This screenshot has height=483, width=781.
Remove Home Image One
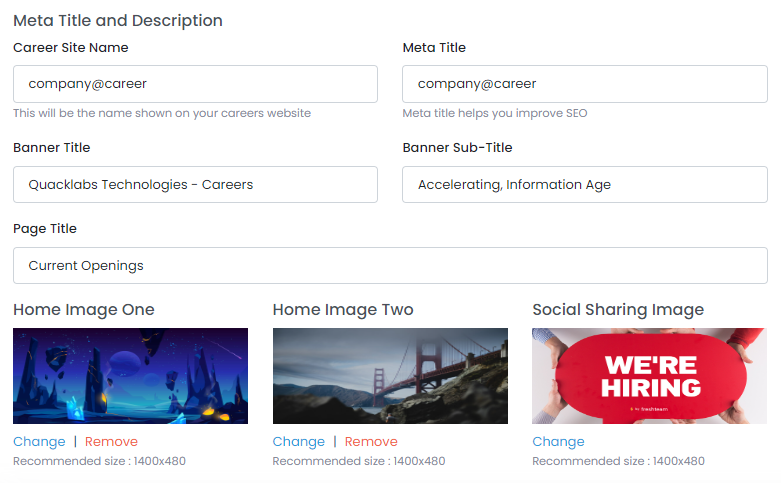[111, 441]
